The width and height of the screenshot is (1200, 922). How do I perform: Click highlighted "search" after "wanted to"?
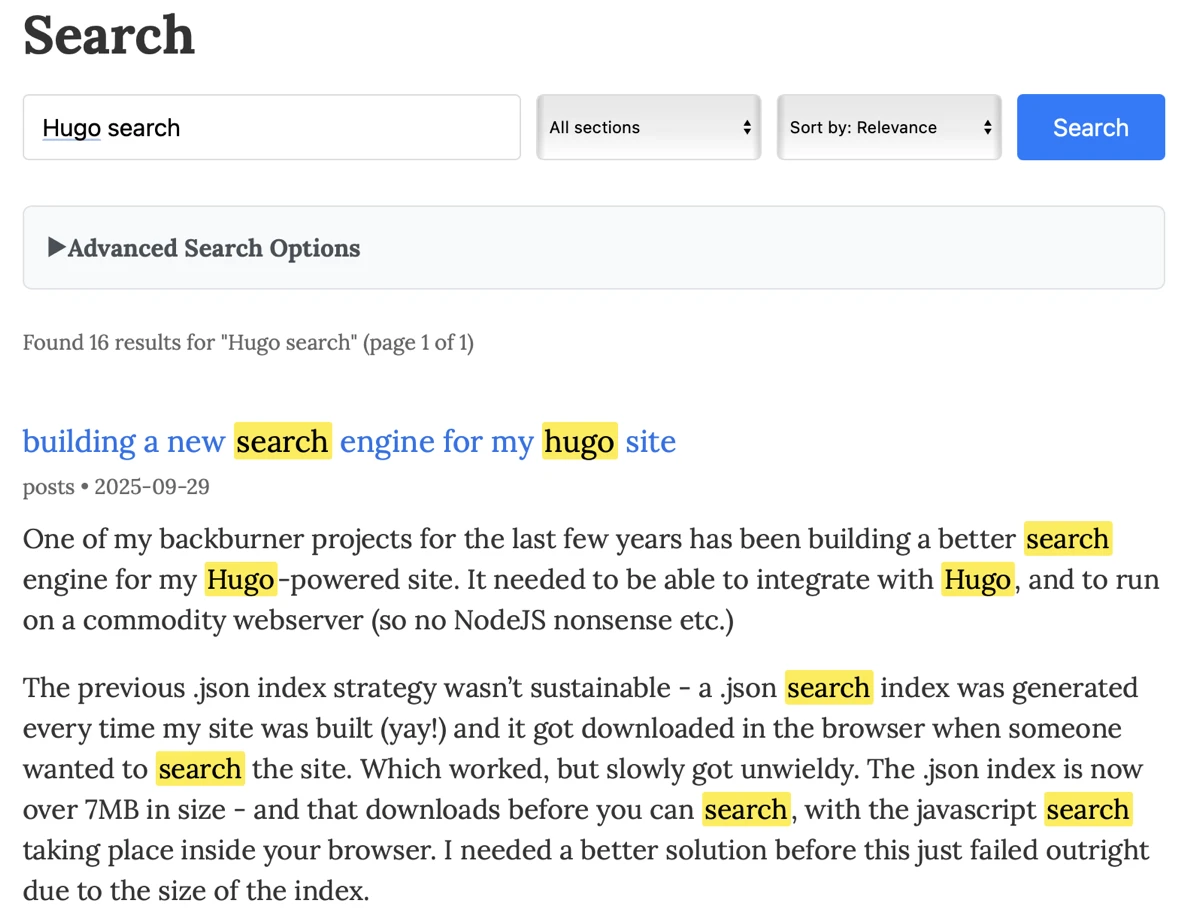pyautogui.click(x=200, y=769)
